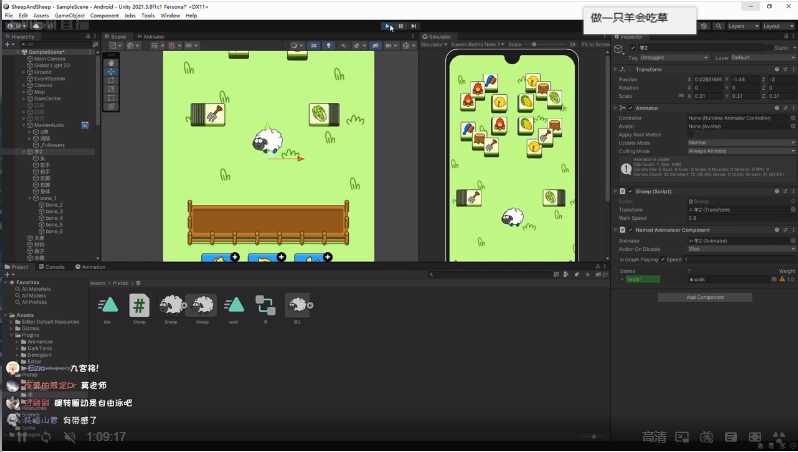798x452 pixels.
Task: Open the Window menu
Action: pos(171,16)
